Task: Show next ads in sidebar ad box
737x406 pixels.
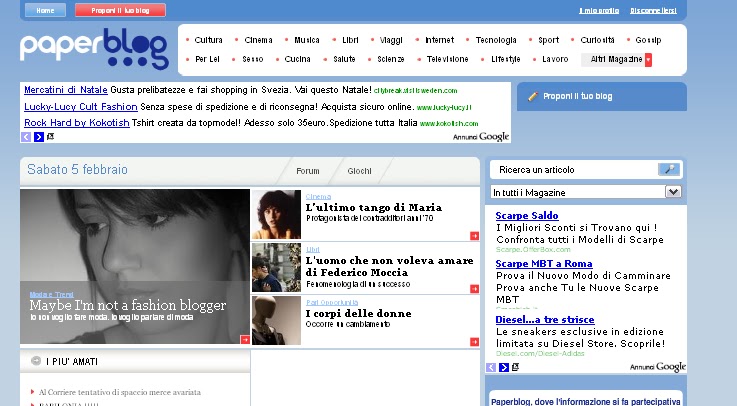Action: (x=503, y=367)
